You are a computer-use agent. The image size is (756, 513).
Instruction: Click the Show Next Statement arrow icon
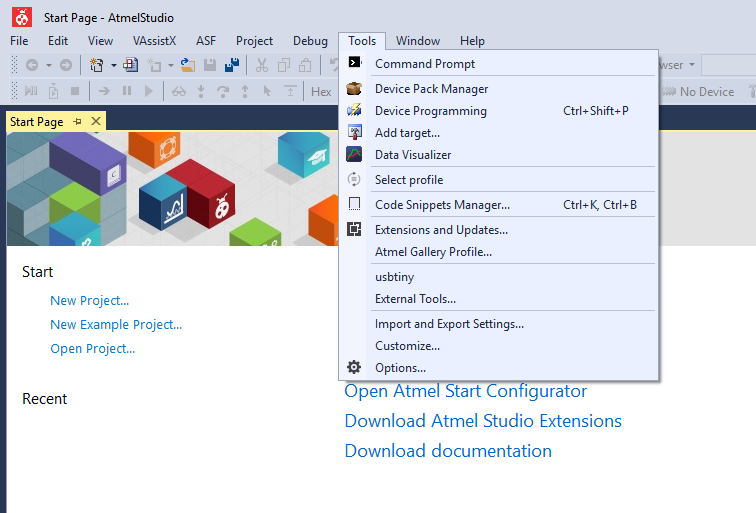[104, 91]
